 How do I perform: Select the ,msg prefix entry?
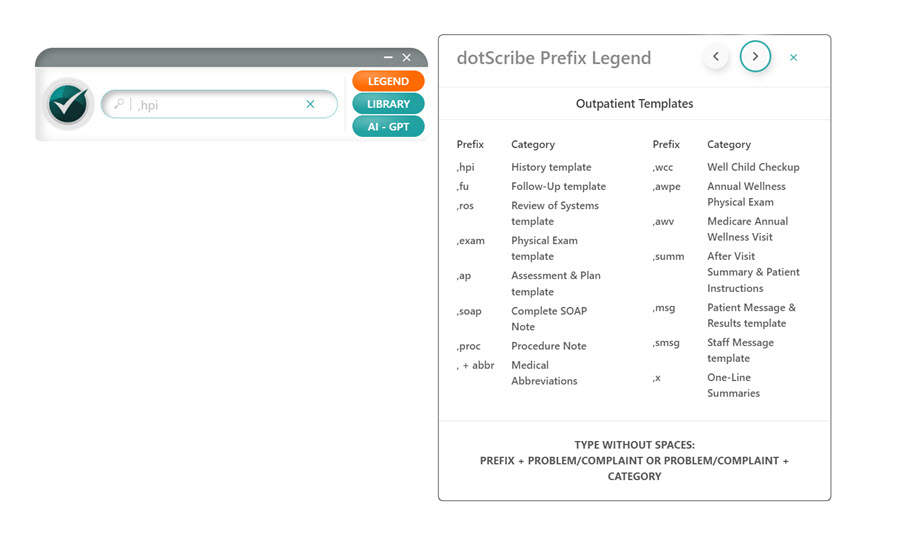tap(664, 308)
